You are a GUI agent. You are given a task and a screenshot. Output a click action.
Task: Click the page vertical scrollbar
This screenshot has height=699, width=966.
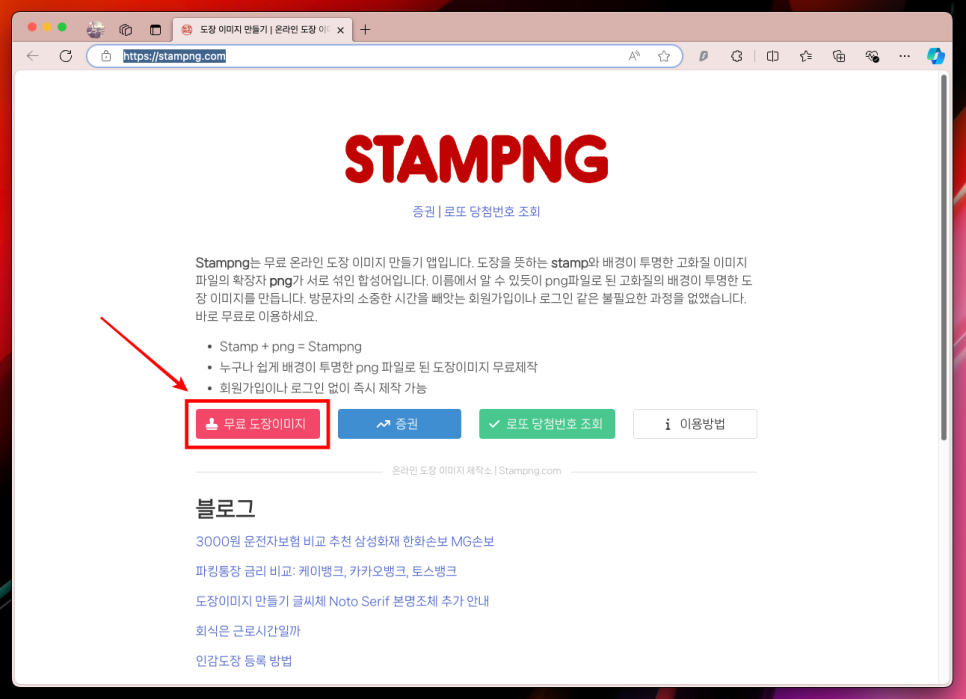(x=943, y=257)
